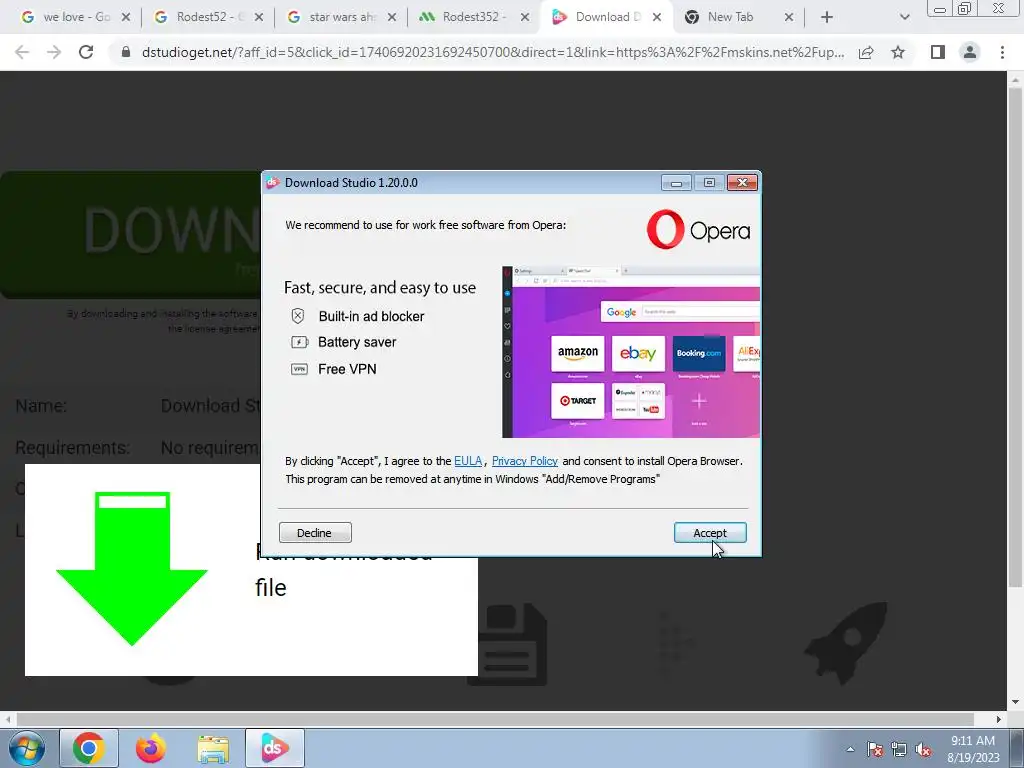Open Chrome's three-dot menu

point(1002,52)
